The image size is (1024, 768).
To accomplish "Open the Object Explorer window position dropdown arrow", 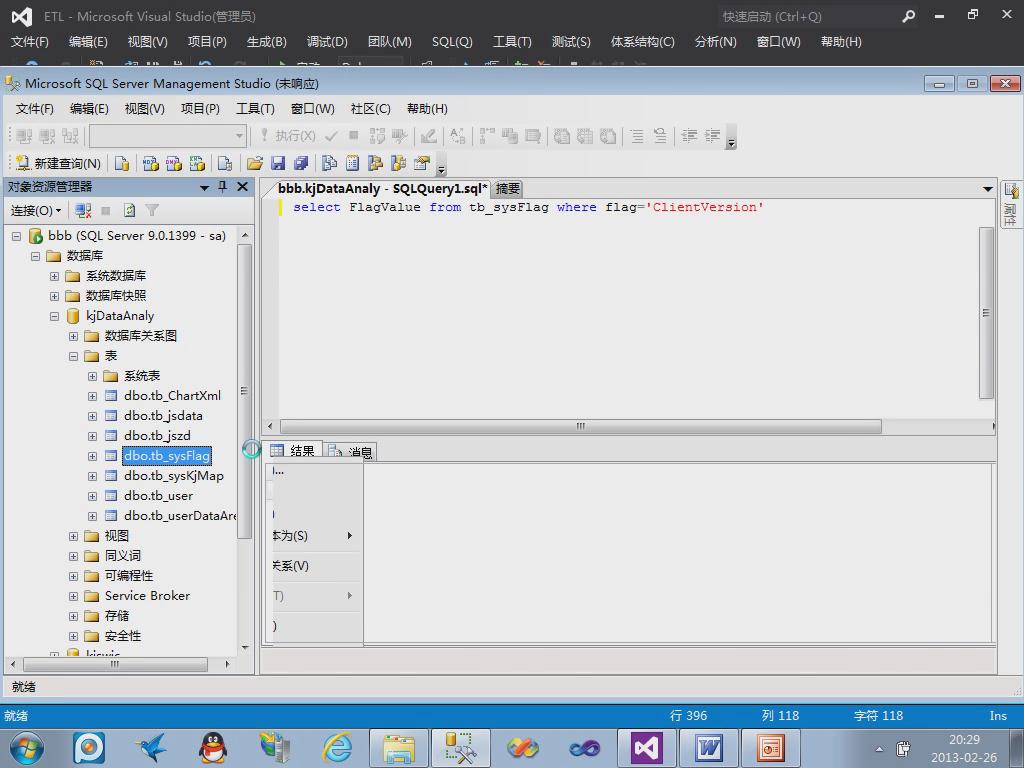I will 204,187.
